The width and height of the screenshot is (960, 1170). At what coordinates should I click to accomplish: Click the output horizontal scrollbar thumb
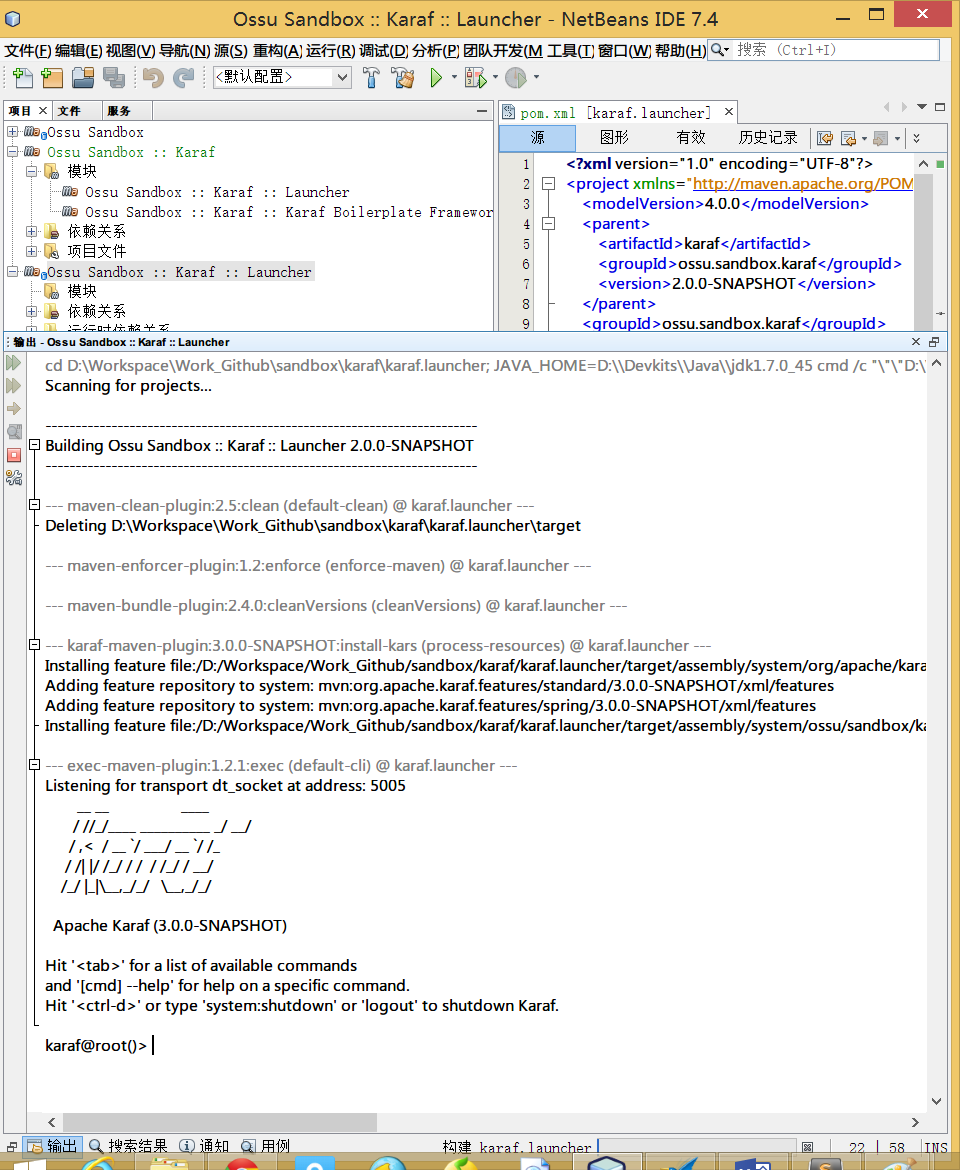(219, 1122)
